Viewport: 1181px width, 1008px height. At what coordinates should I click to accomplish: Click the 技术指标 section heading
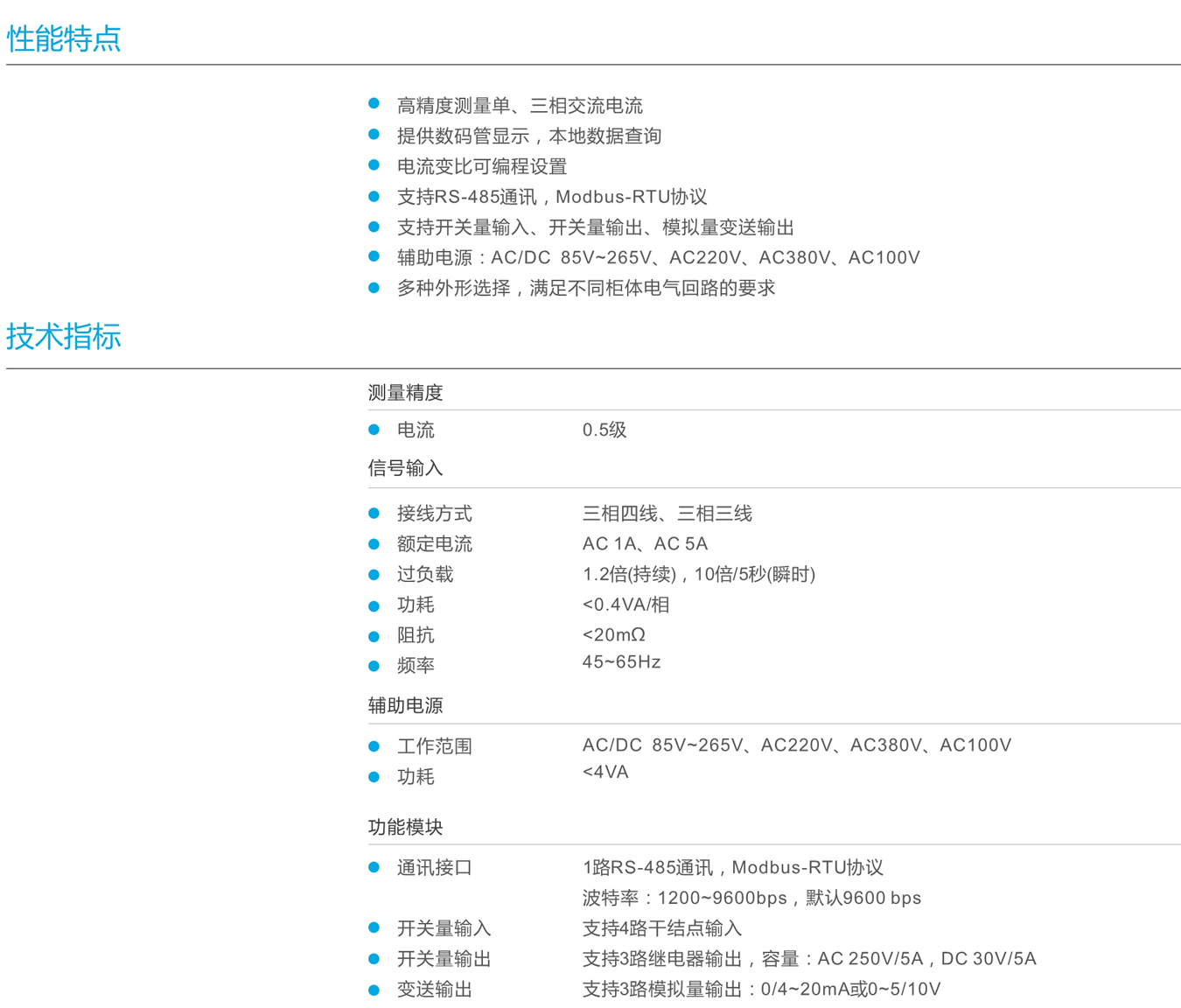64,337
